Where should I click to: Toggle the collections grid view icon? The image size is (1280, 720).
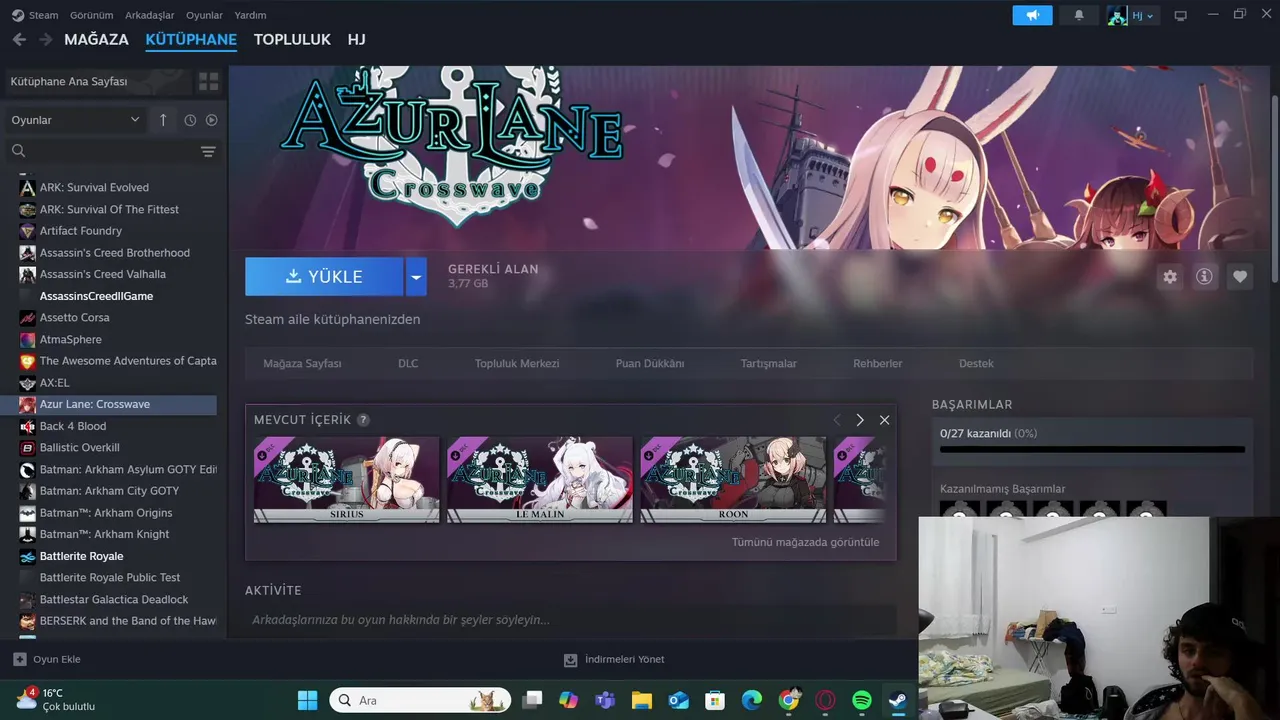click(x=208, y=81)
